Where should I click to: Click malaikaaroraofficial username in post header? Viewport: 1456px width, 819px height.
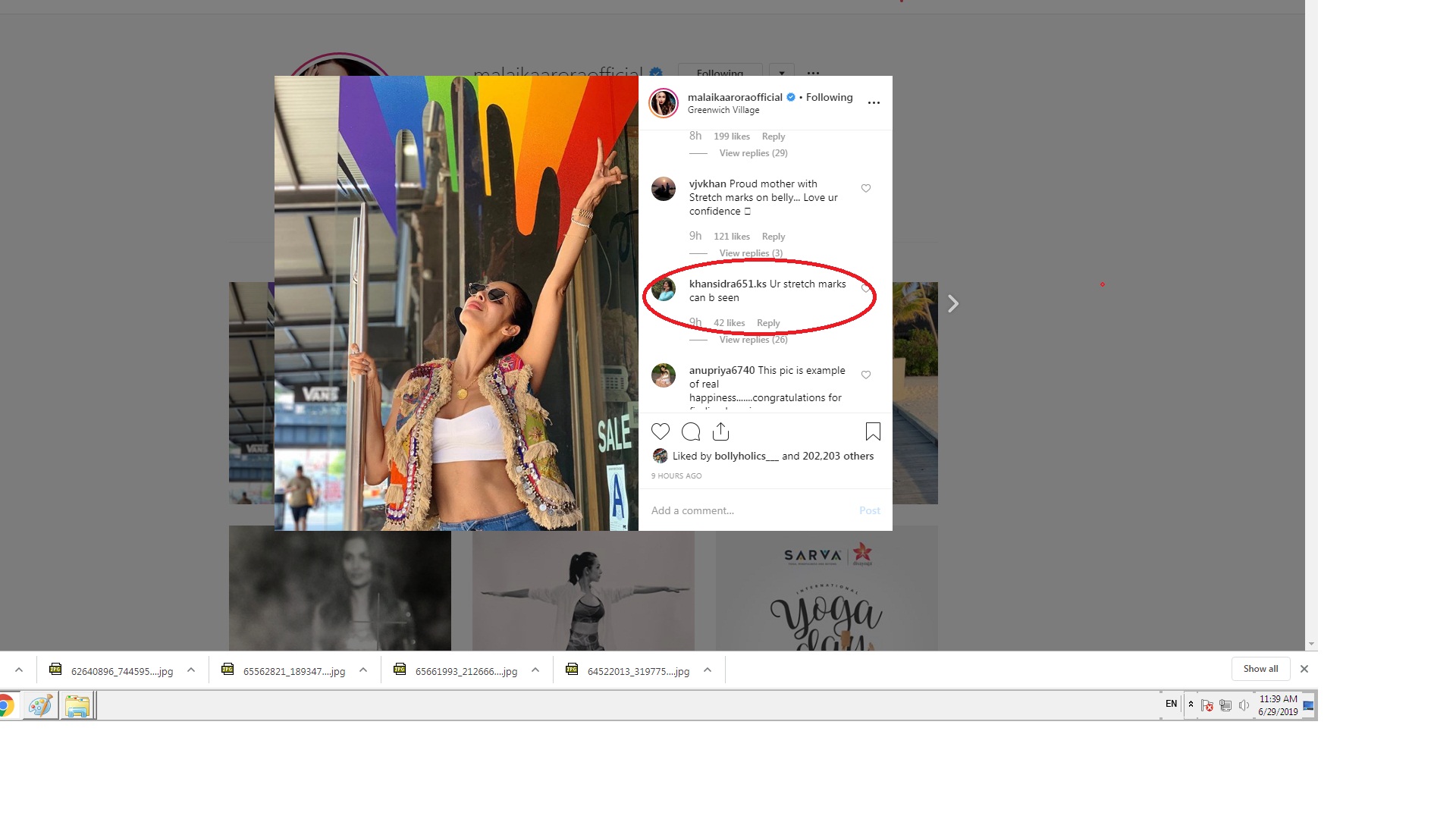coord(735,97)
